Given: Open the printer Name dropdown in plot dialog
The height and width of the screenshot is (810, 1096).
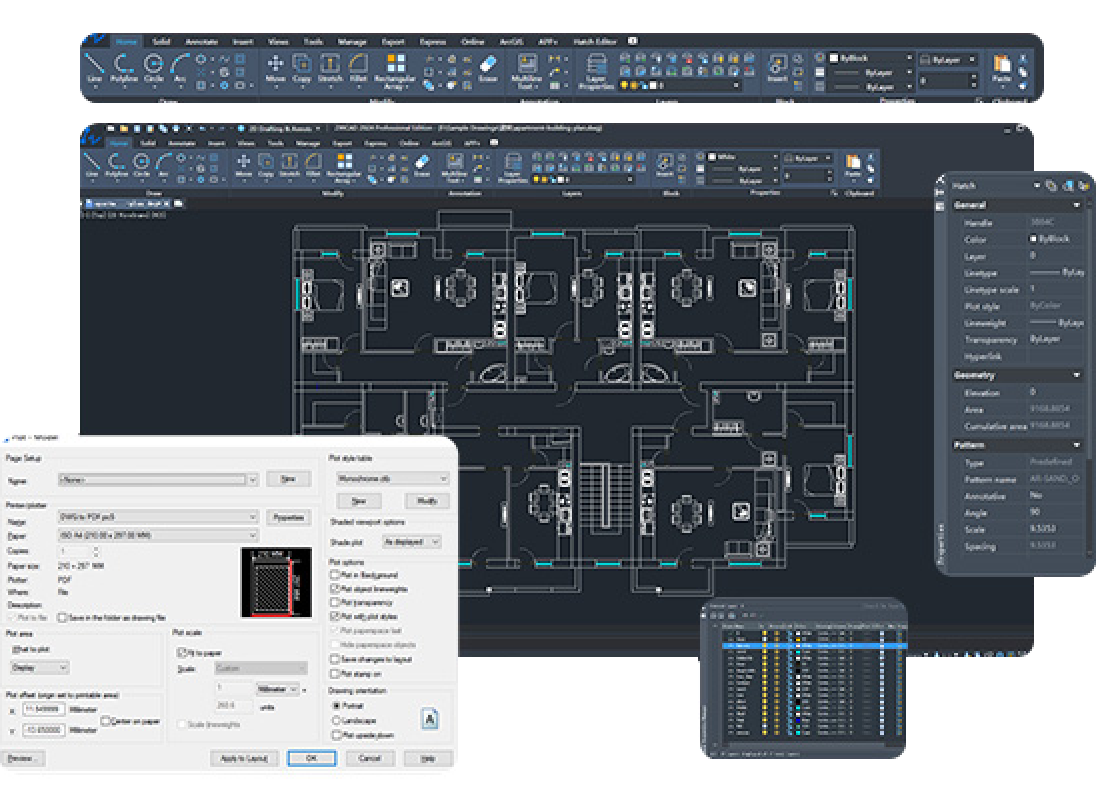Looking at the screenshot, I should pyautogui.click(x=158, y=517).
